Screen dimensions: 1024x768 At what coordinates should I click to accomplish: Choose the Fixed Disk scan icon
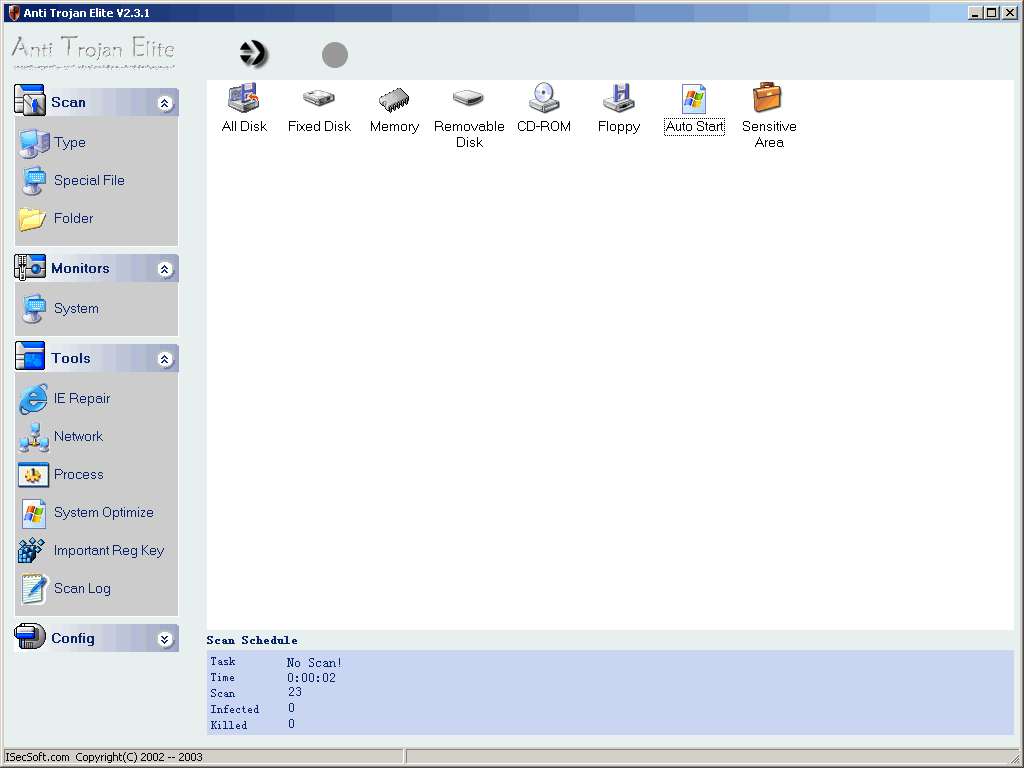tap(319, 99)
